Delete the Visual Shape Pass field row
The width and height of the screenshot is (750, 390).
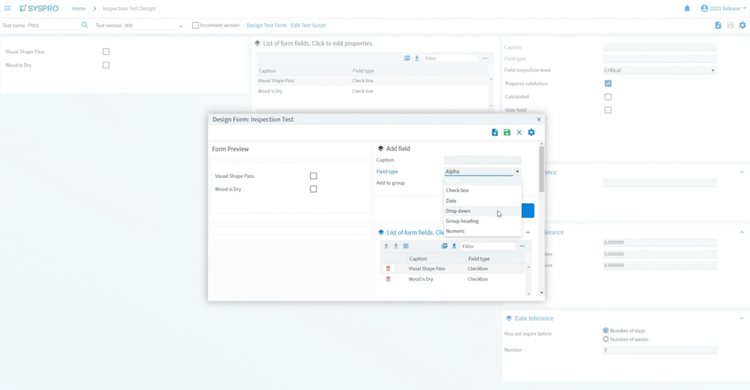pyautogui.click(x=388, y=269)
